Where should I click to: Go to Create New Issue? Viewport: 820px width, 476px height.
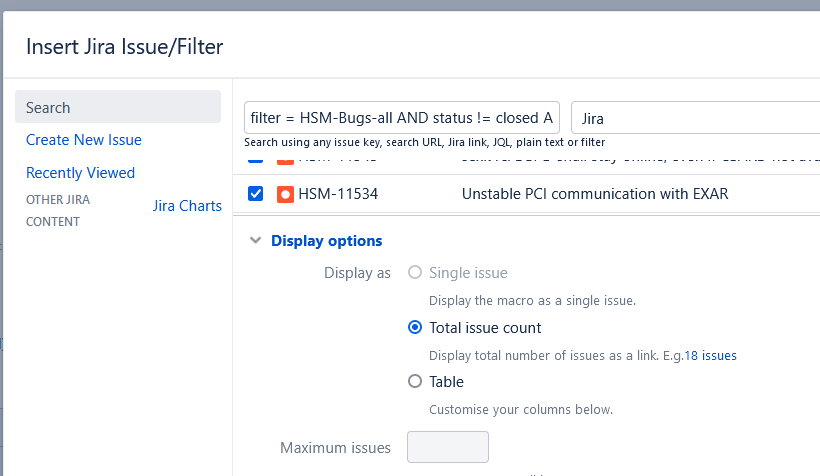point(84,140)
